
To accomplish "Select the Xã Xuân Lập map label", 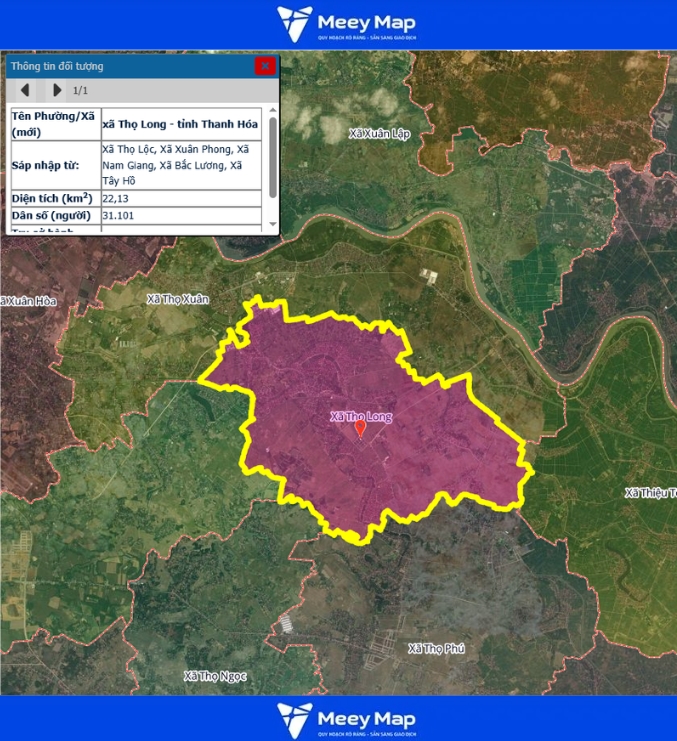I will click(x=380, y=133).
